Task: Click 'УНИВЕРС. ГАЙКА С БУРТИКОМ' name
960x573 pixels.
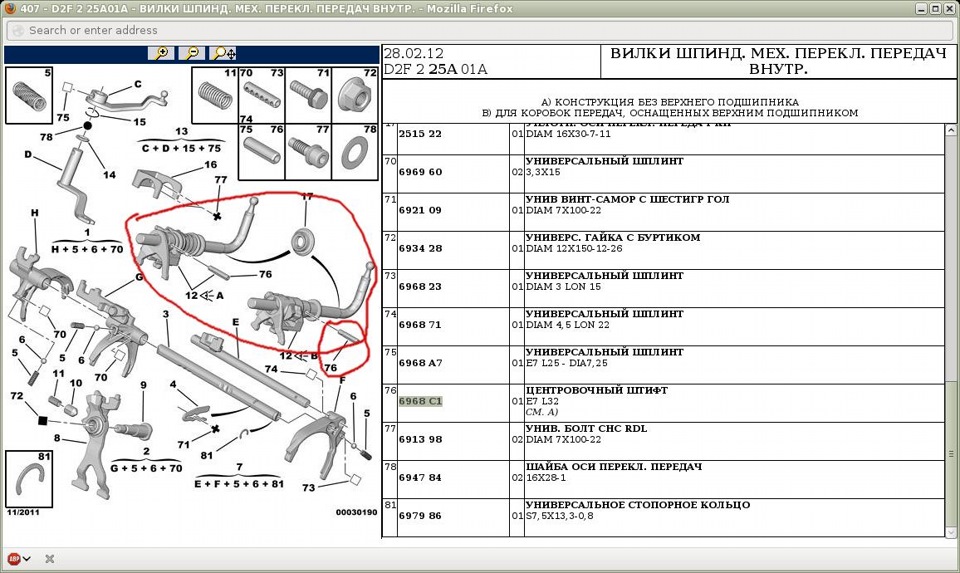Action: (x=613, y=238)
